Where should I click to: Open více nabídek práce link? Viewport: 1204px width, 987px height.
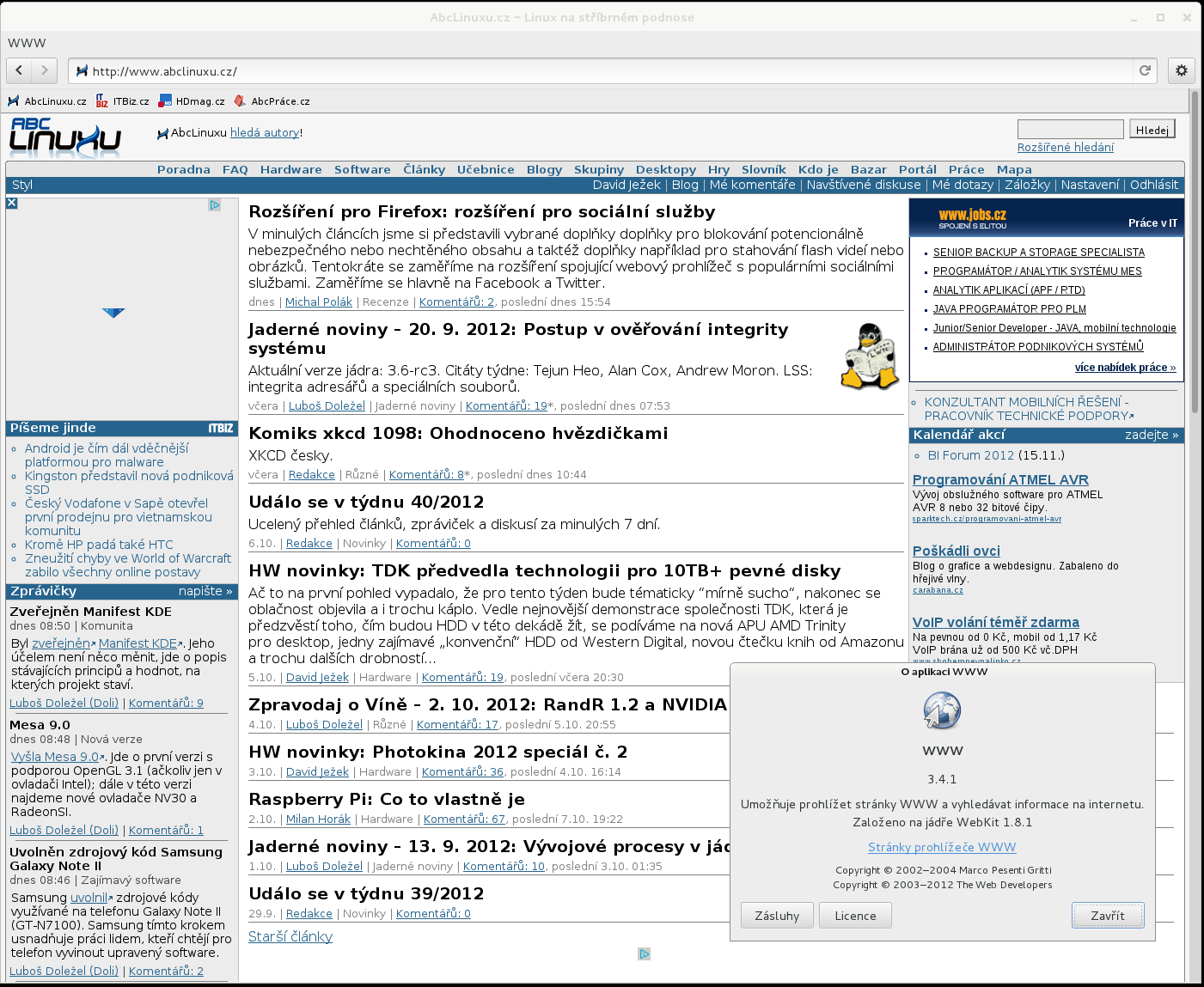pos(1125,368)
